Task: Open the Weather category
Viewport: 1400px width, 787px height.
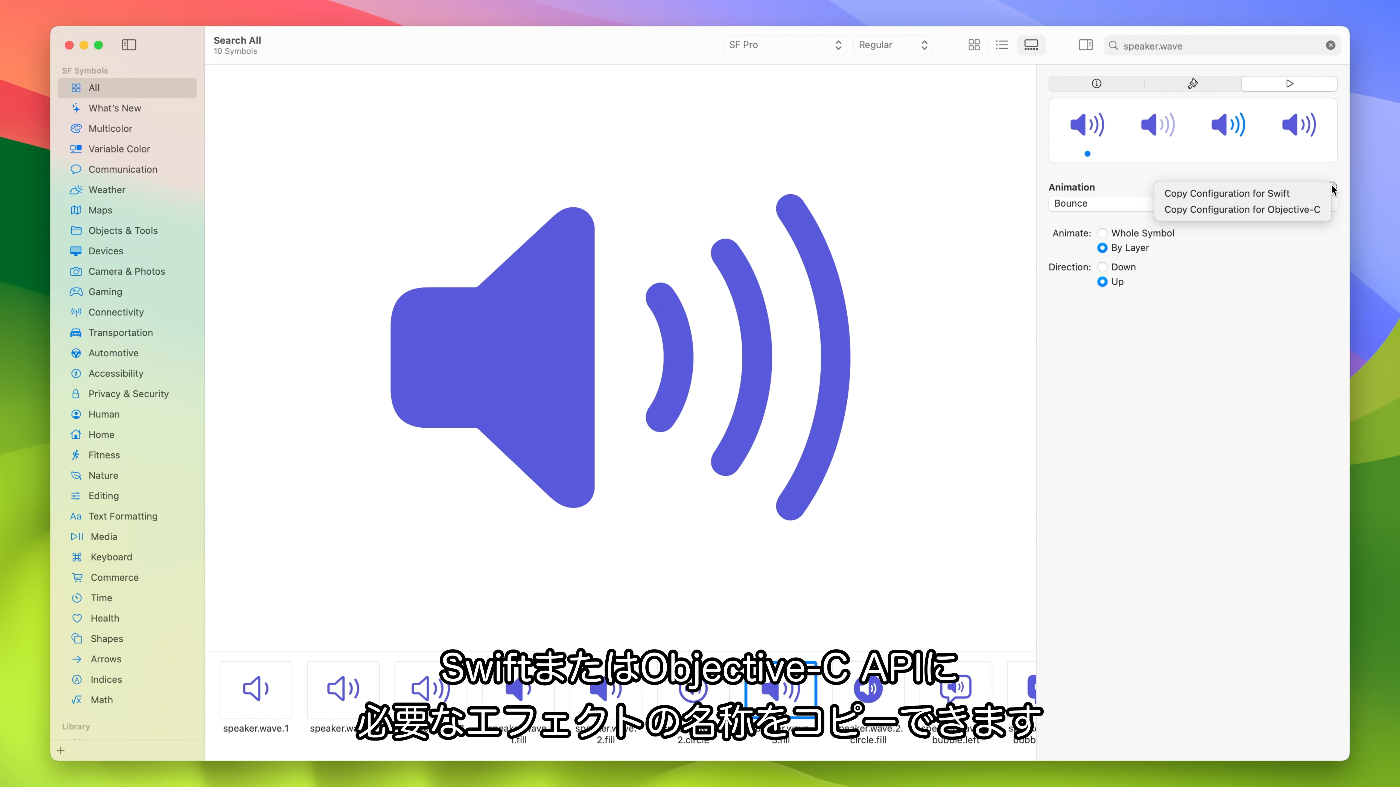Action: click(127, 190)
